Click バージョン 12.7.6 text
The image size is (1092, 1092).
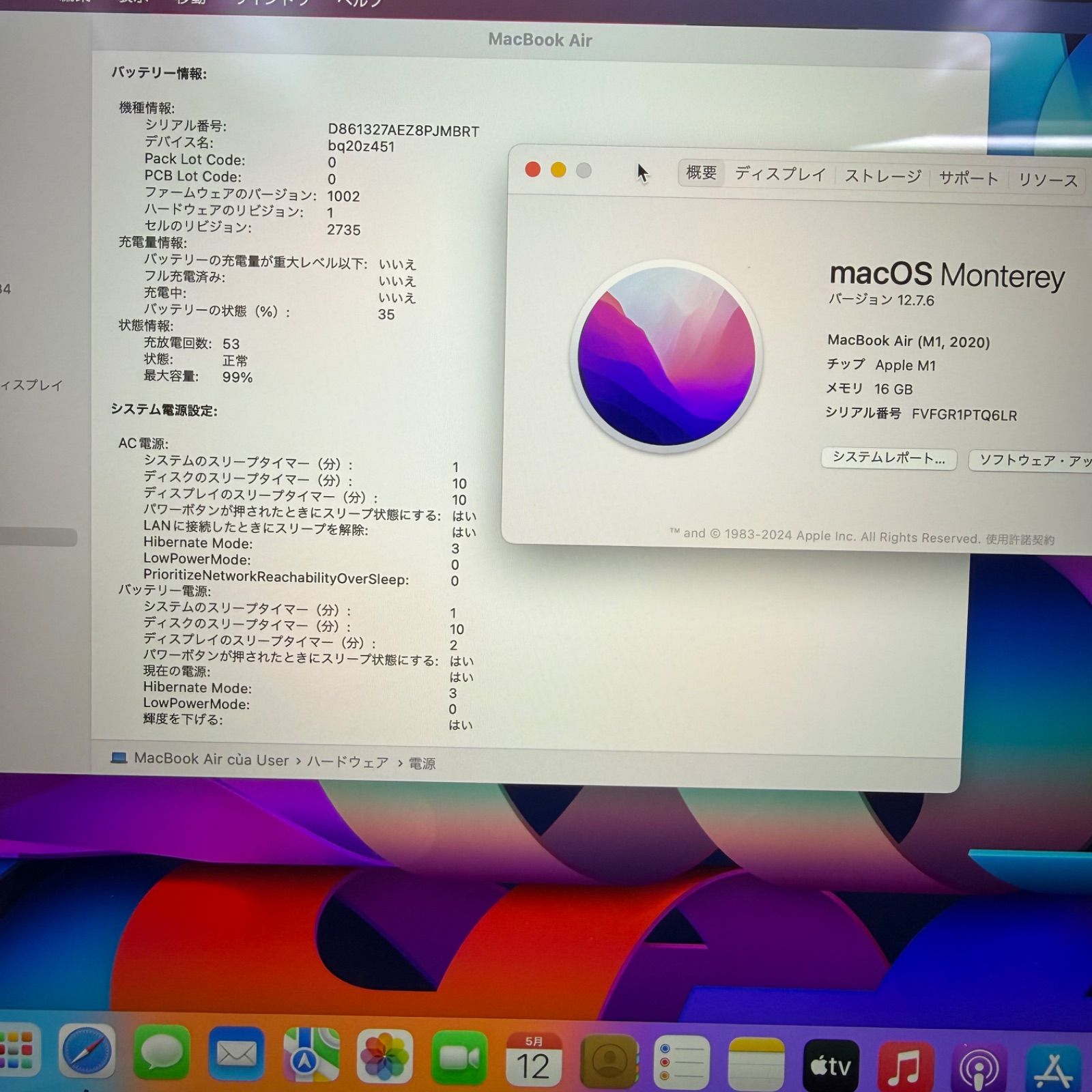coord(881,300)
